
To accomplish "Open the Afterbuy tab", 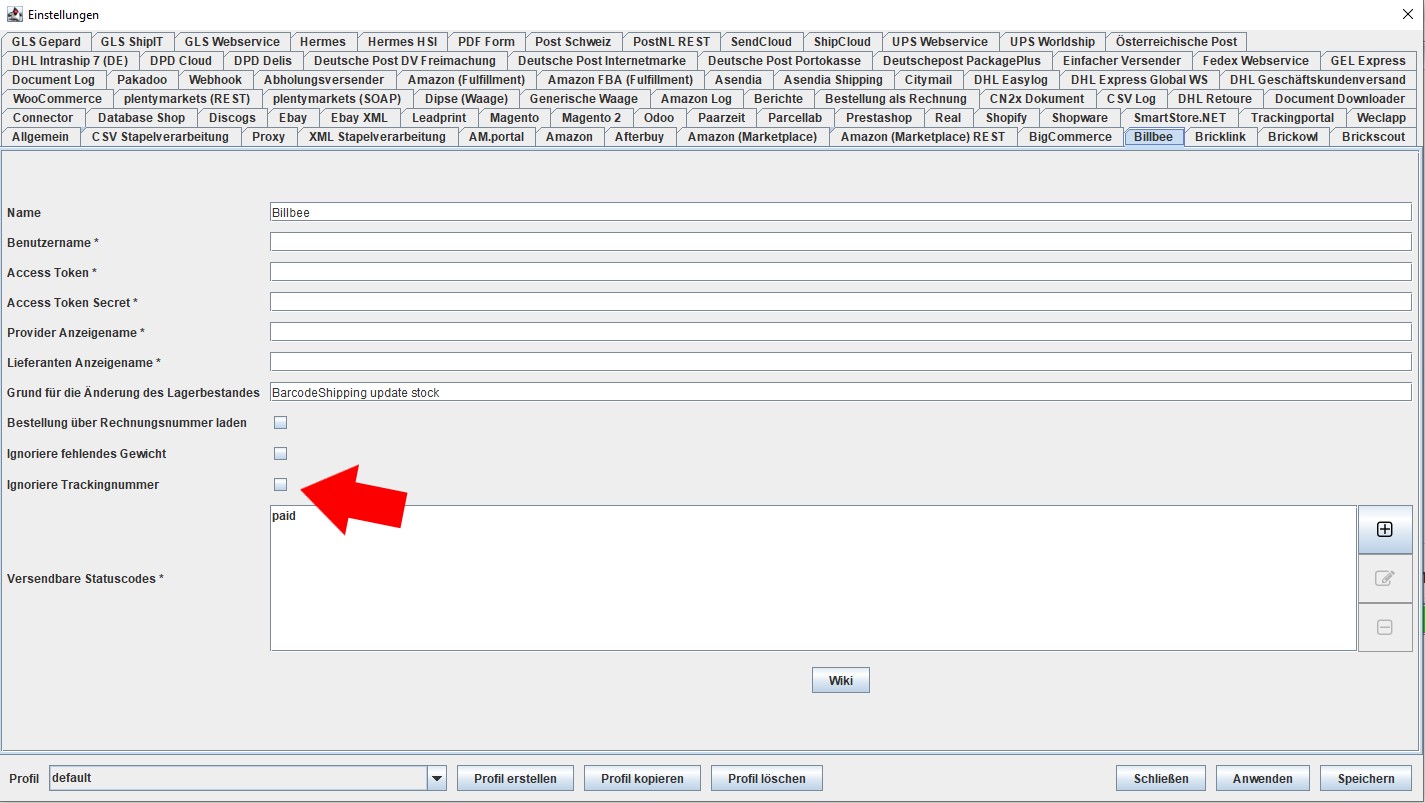I will point(639,137).
